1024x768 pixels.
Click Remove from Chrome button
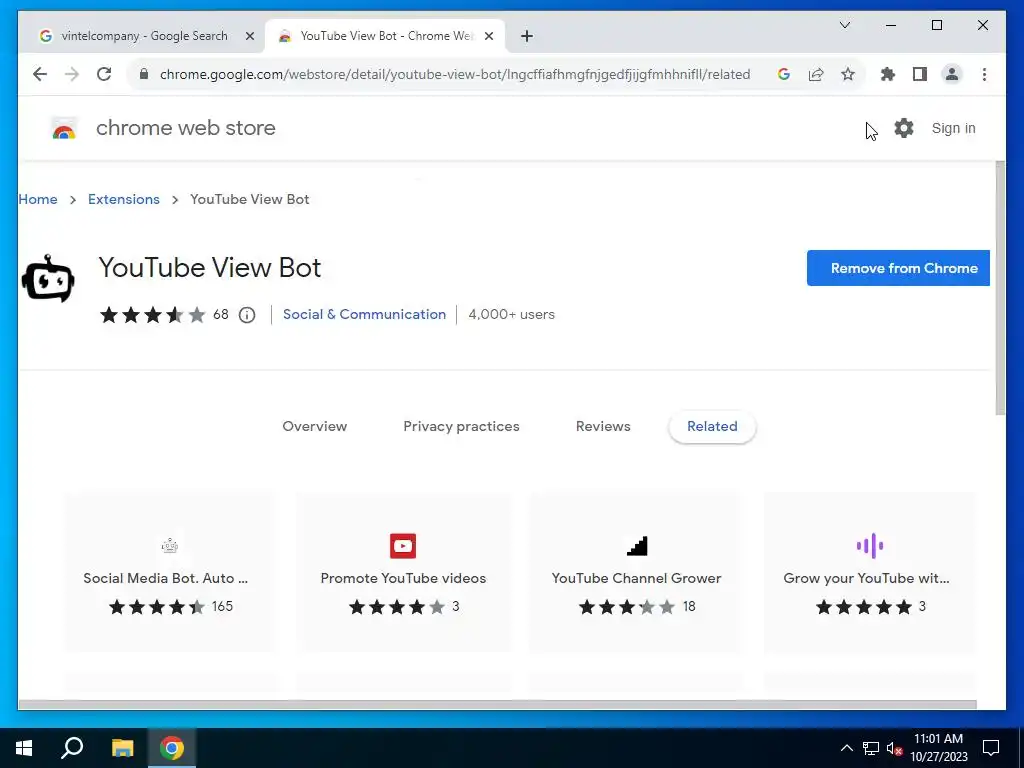[x=898, y=268]
